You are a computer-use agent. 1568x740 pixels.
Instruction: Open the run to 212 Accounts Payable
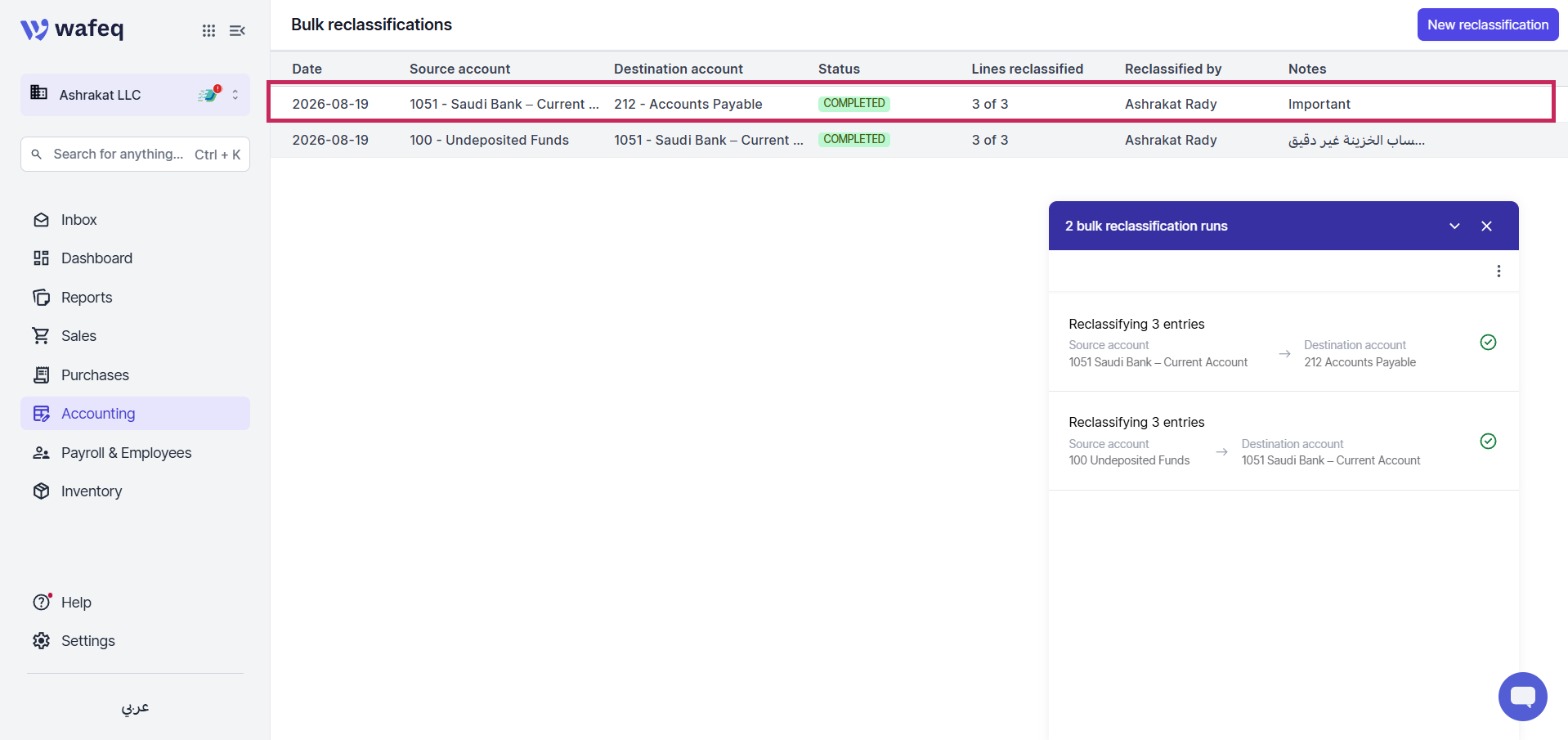click(1284, 342)
